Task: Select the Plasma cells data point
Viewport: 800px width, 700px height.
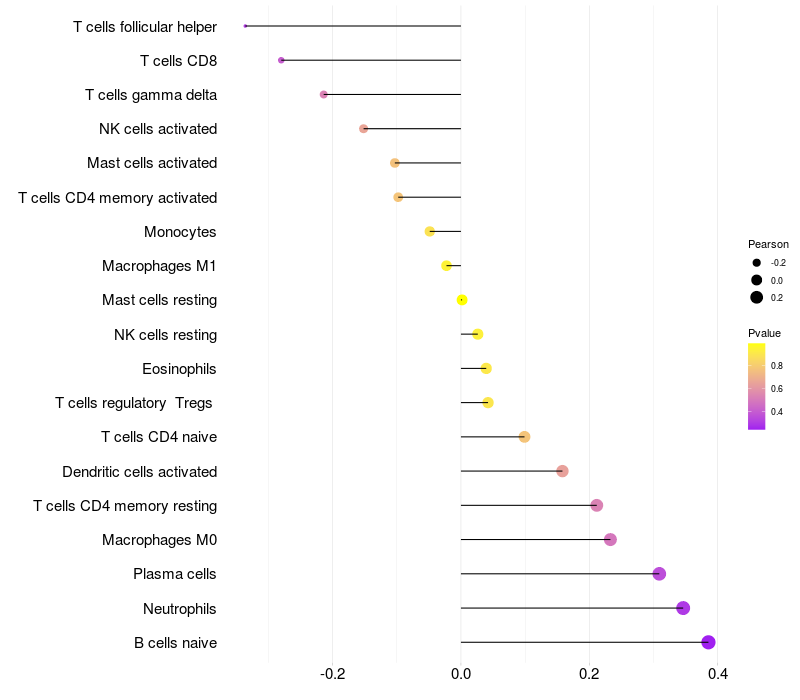Action: click(x=659, y=574)
